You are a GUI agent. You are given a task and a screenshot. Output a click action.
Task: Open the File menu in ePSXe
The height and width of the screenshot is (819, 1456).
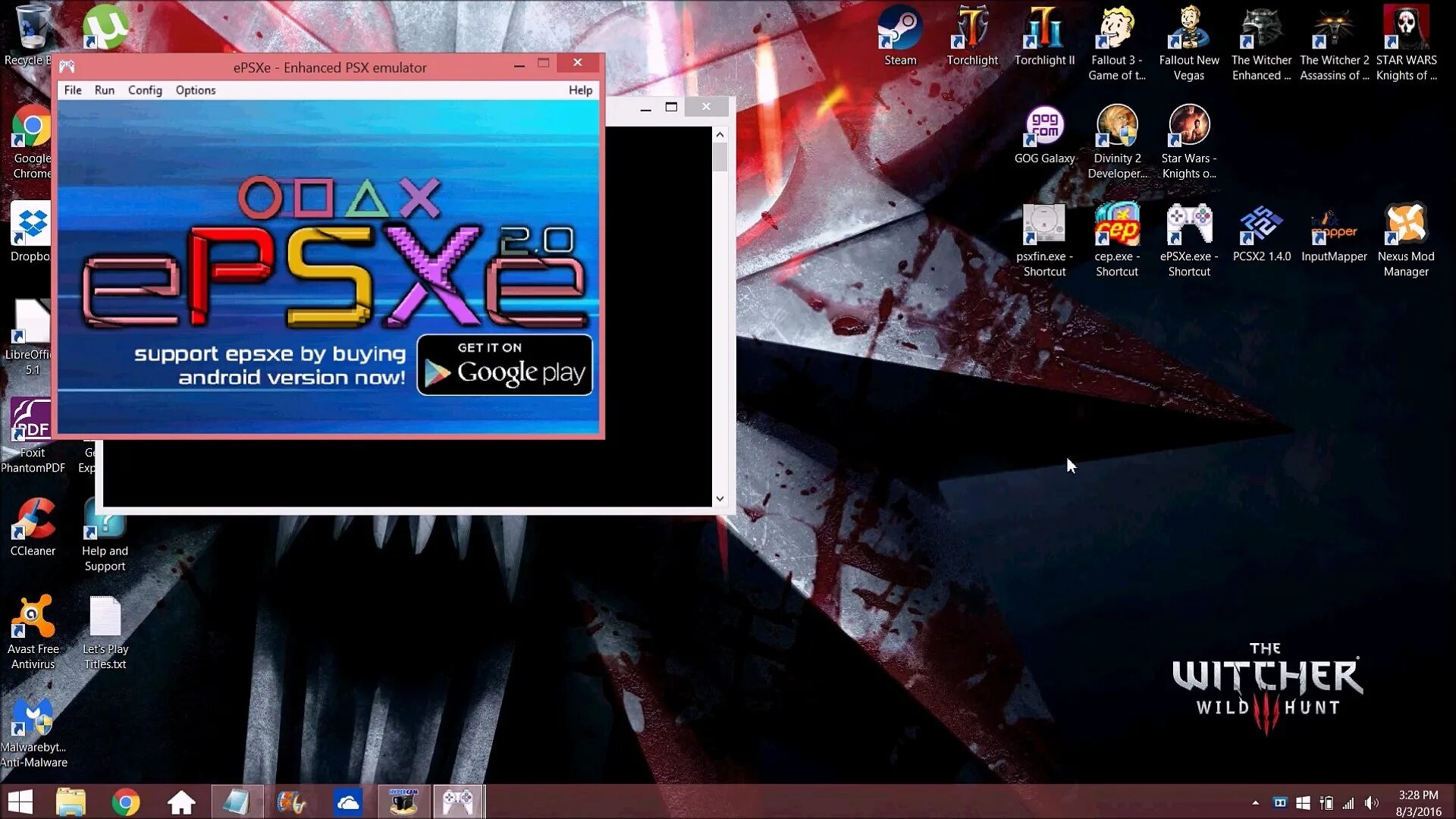pyautogui.click(x=73, y=90)
